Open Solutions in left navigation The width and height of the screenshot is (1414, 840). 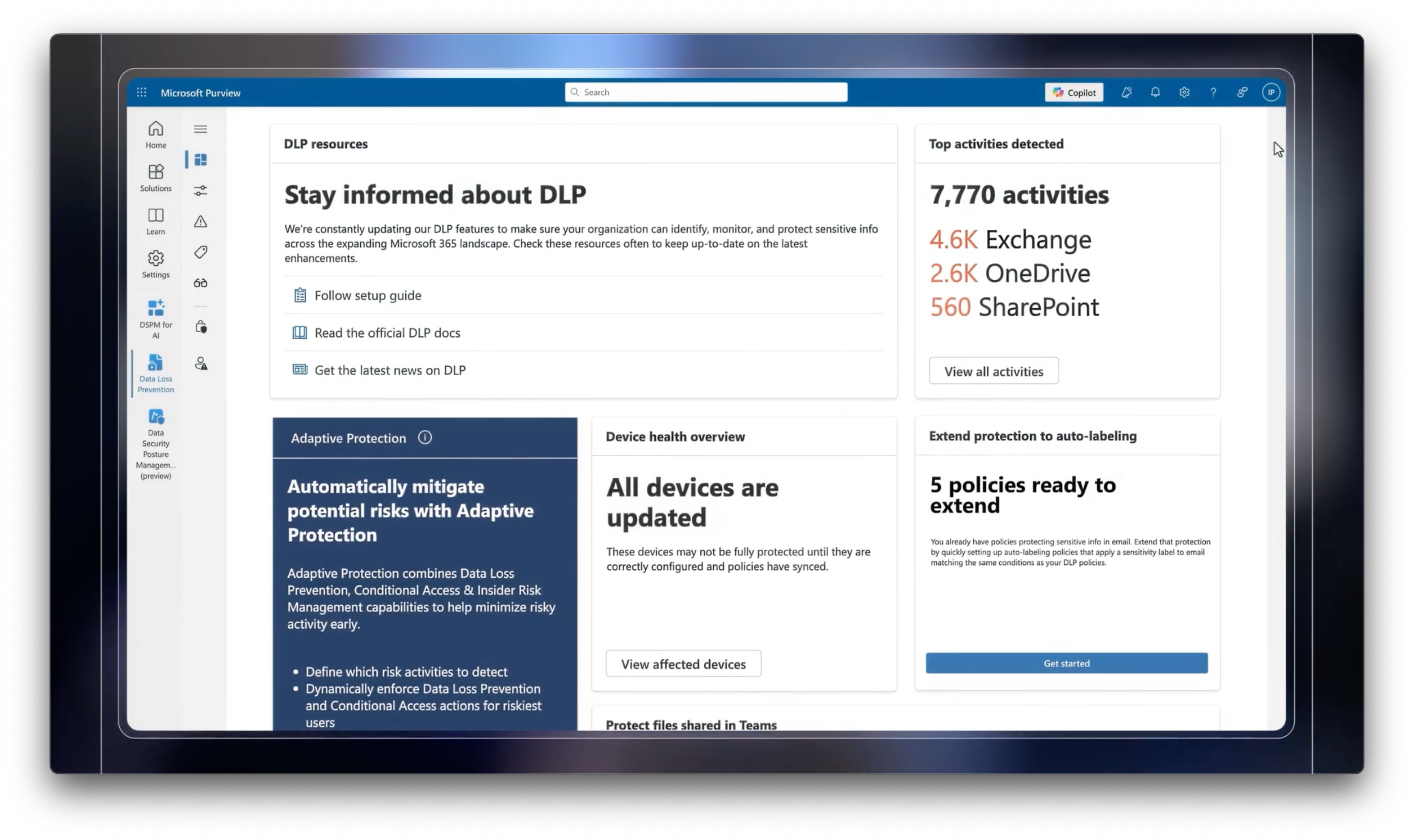[x=156, y=178]
